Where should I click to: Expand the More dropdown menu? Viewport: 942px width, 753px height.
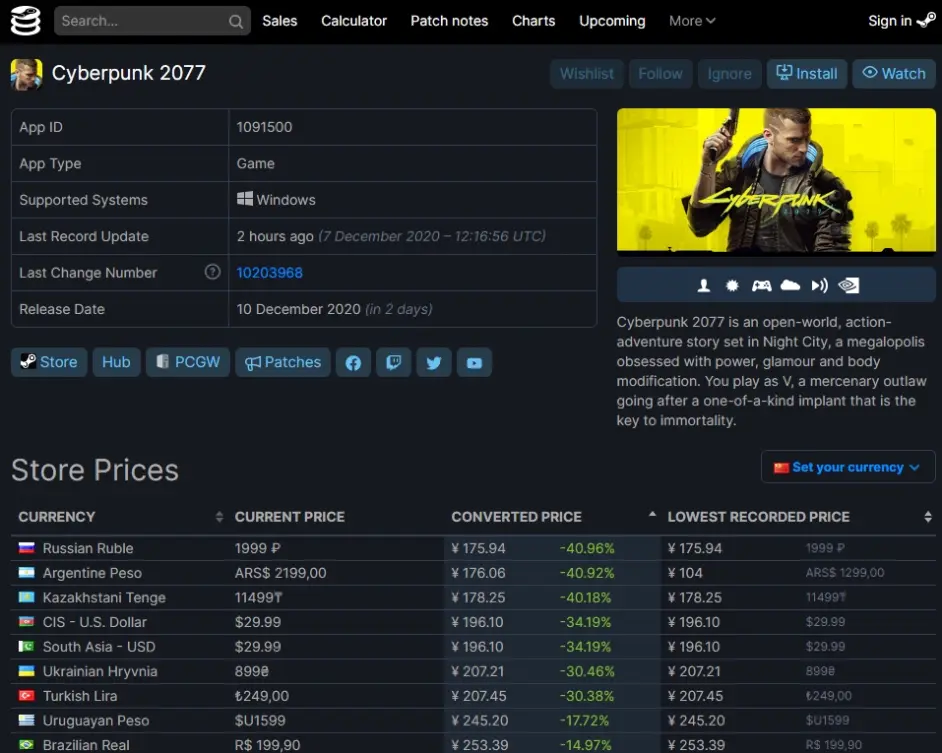click(692, 21)
